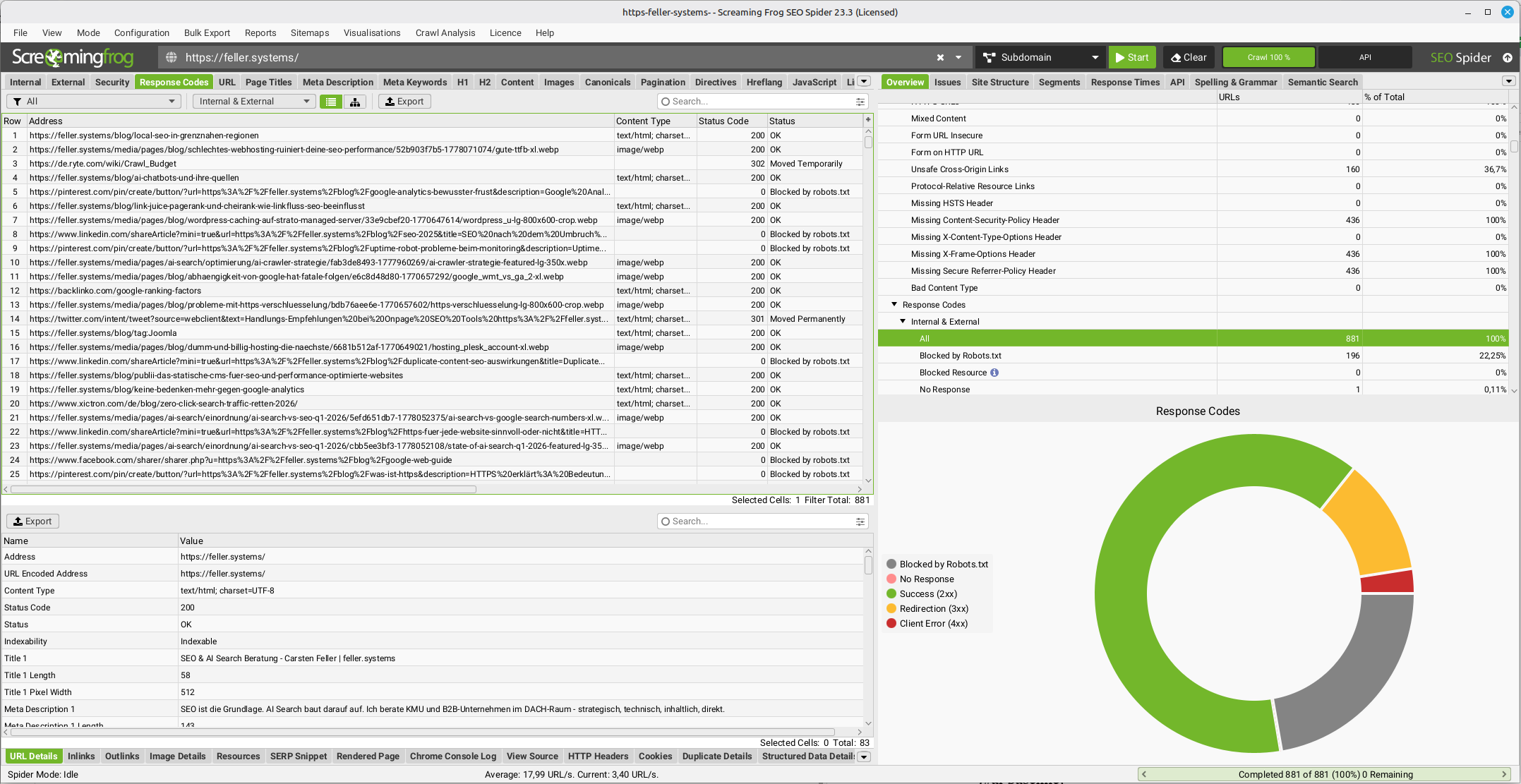Start the crawl
This screenshot has width=1521, height=784.
(x=1132, y=57)
